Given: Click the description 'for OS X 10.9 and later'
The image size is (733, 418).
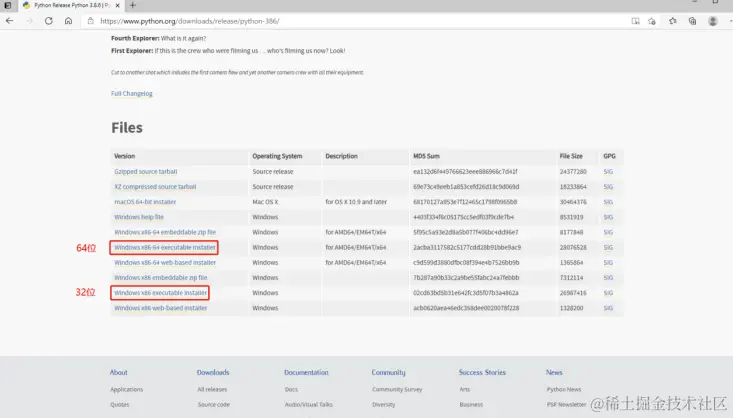Looking at the screenshot, I should (356, 202).
